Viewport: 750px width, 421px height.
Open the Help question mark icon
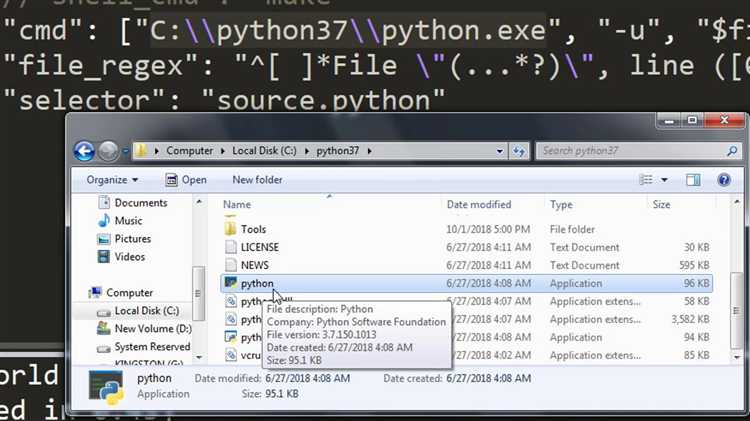tap(726, 180)
